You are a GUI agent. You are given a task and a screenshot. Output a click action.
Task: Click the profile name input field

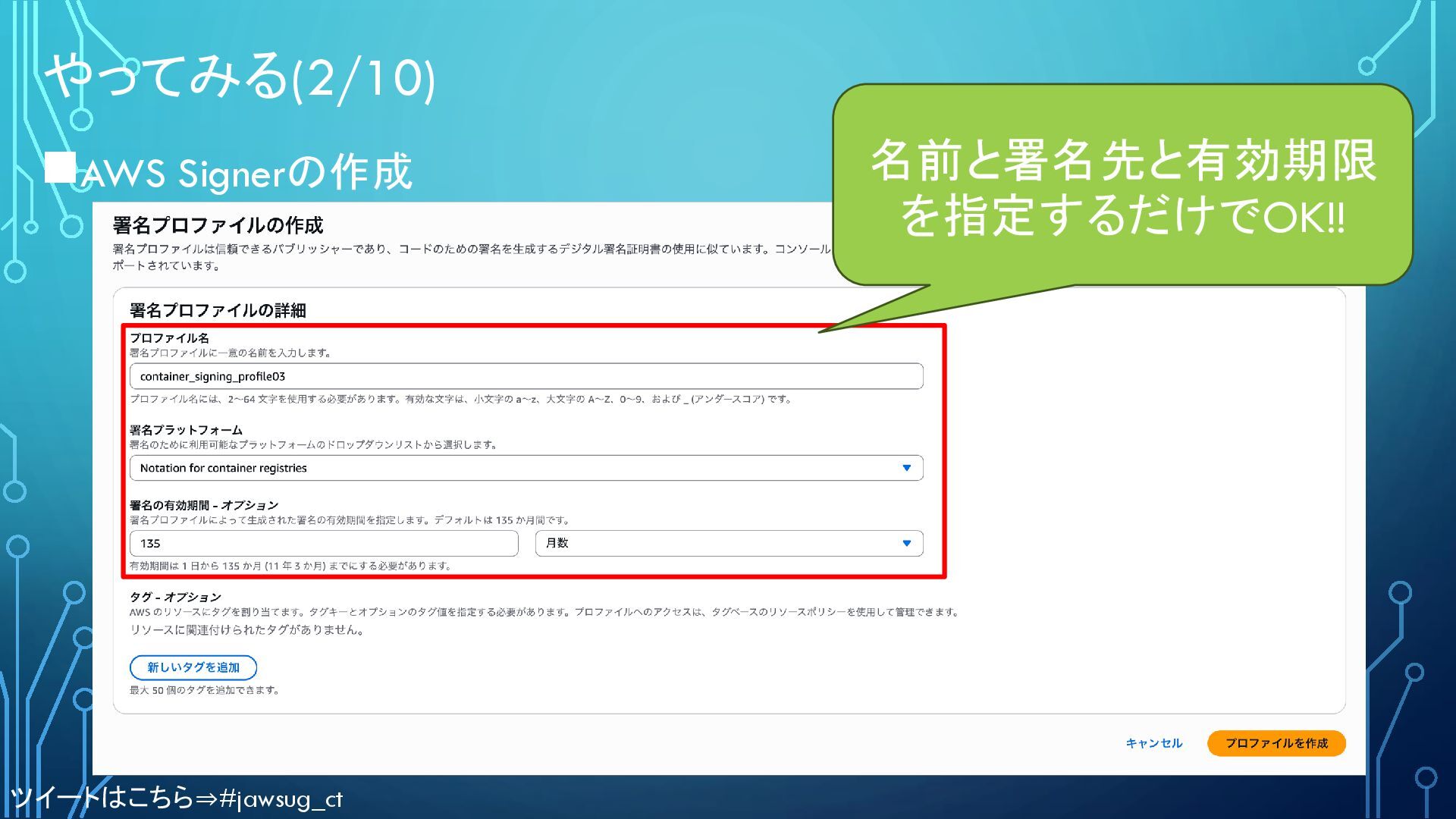click(526, 376)
